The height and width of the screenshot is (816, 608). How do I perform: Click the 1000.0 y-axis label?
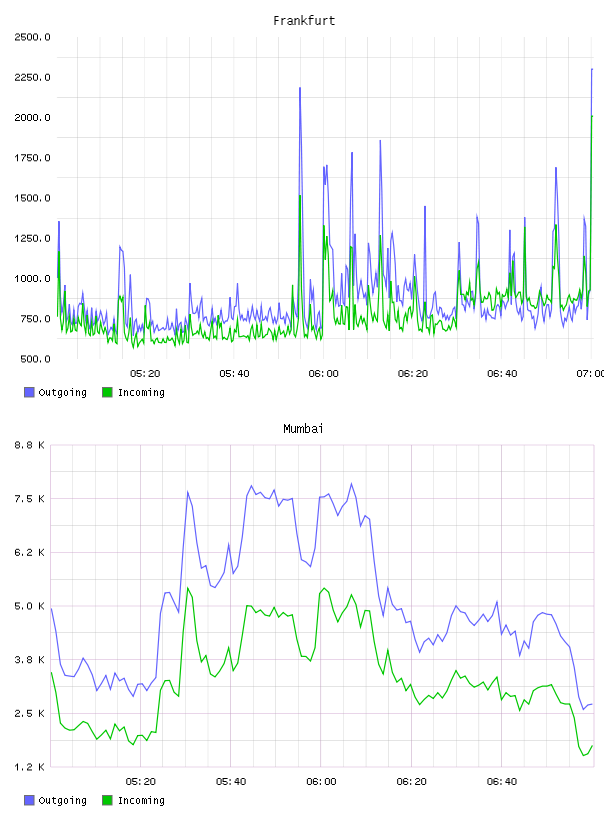coord(33,278)
